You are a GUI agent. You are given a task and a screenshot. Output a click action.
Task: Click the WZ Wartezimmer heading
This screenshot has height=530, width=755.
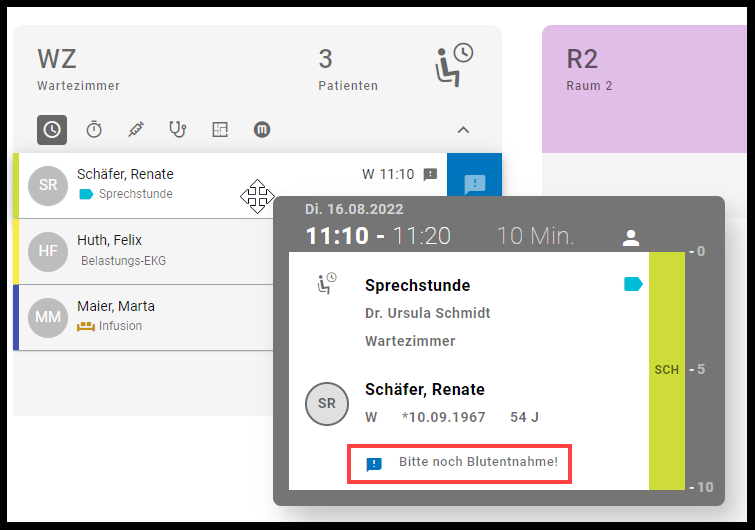(x=78, y=69)
